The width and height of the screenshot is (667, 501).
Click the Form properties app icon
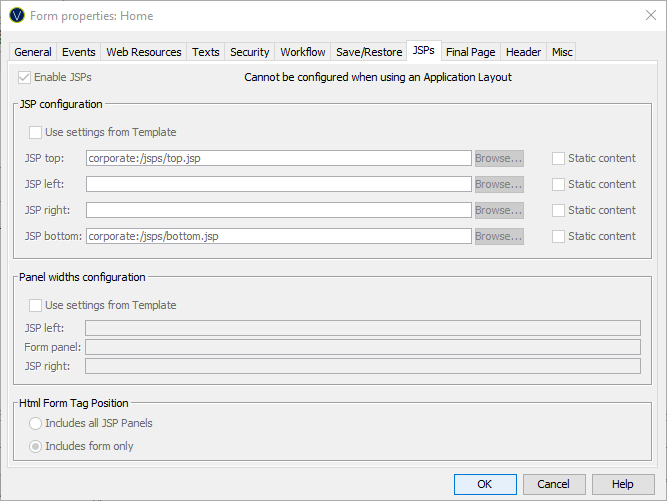[x=16, y=16]
